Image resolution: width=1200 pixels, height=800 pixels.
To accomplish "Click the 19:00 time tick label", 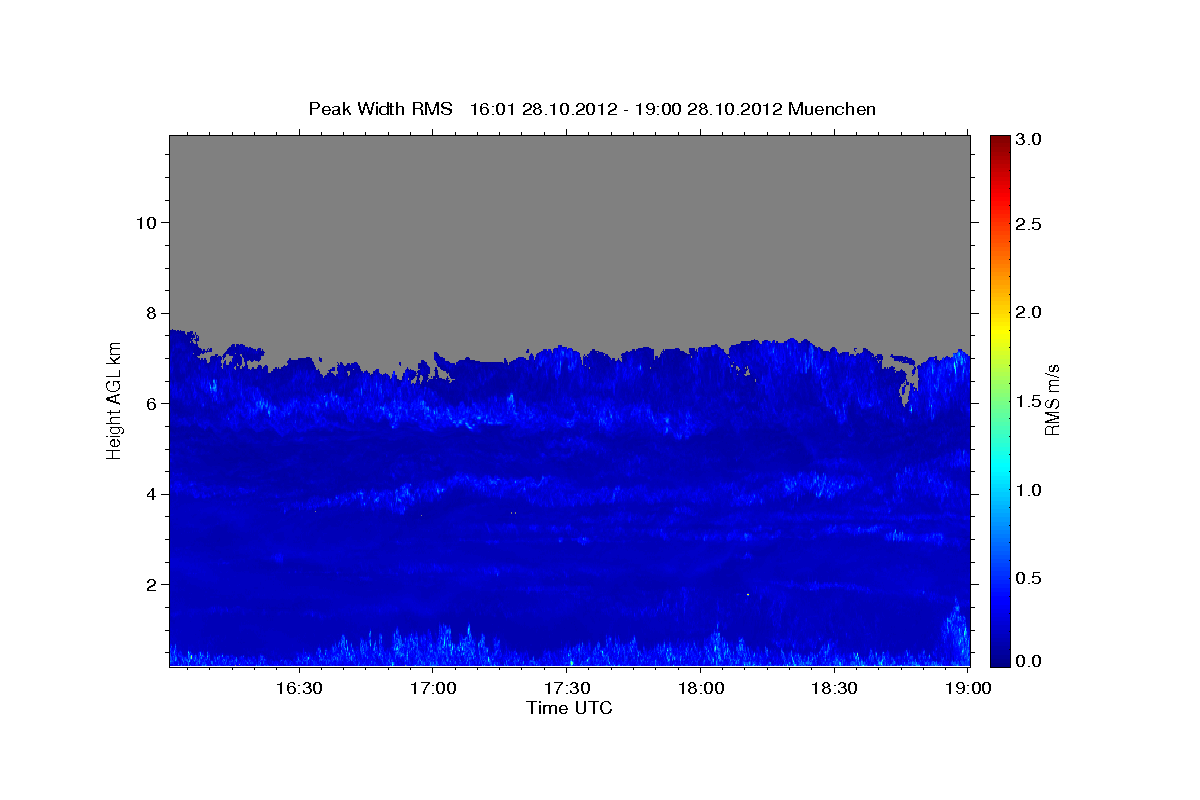I will point(967,689).
